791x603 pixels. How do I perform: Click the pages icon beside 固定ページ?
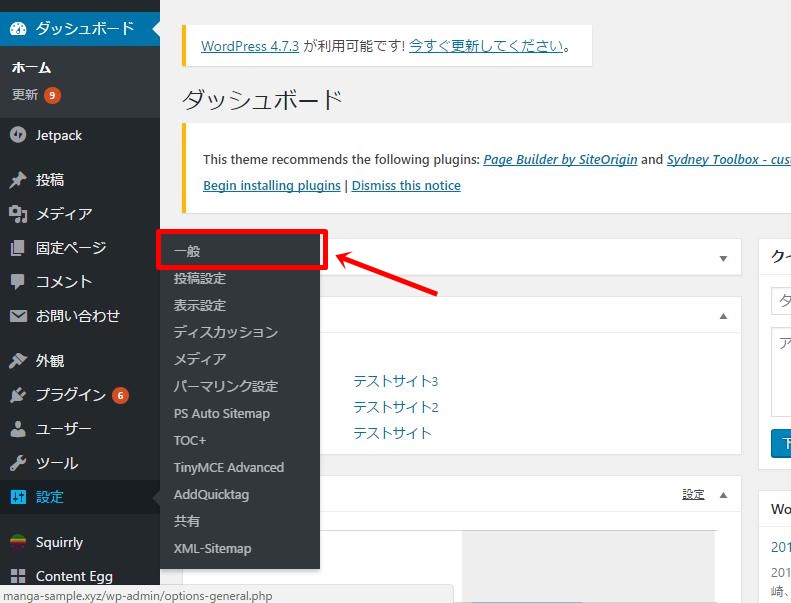(x=18, y=248)
